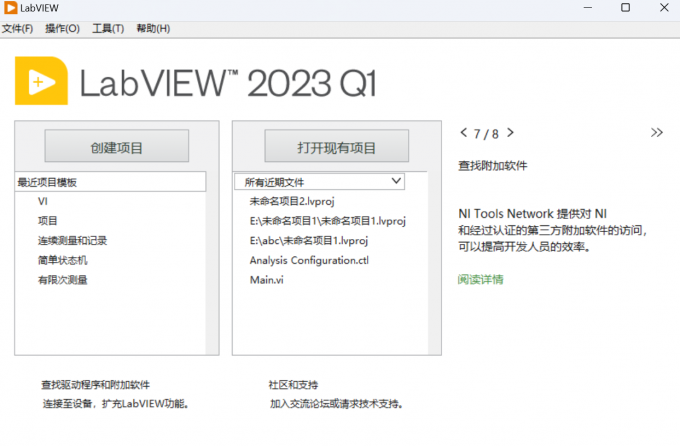Open E:\未命名项目1\未命名项目1.lvproj

[x=327, y=221]
